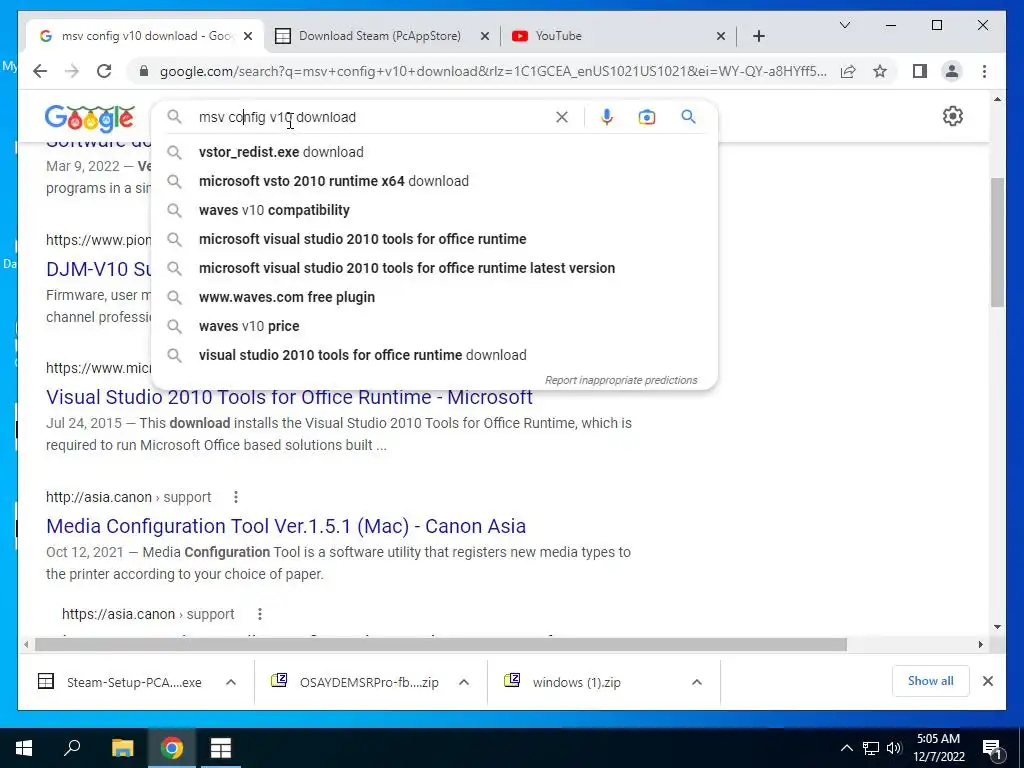
Task: Open taskbar clock and date
Action: (x=938, y=748)
